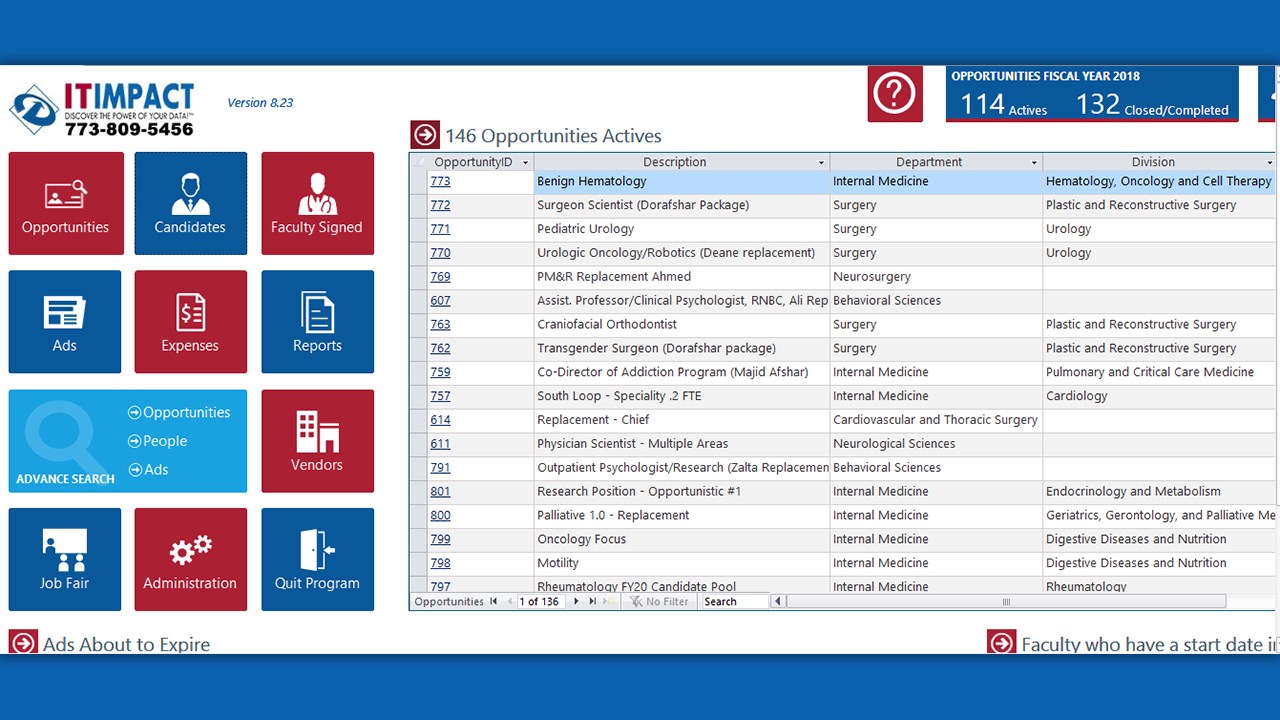Image resolution: width=1280 pixels, height=720 pixels.
Task: Open the Ads tile with newspaper icon
Action: tap(65, 322)
